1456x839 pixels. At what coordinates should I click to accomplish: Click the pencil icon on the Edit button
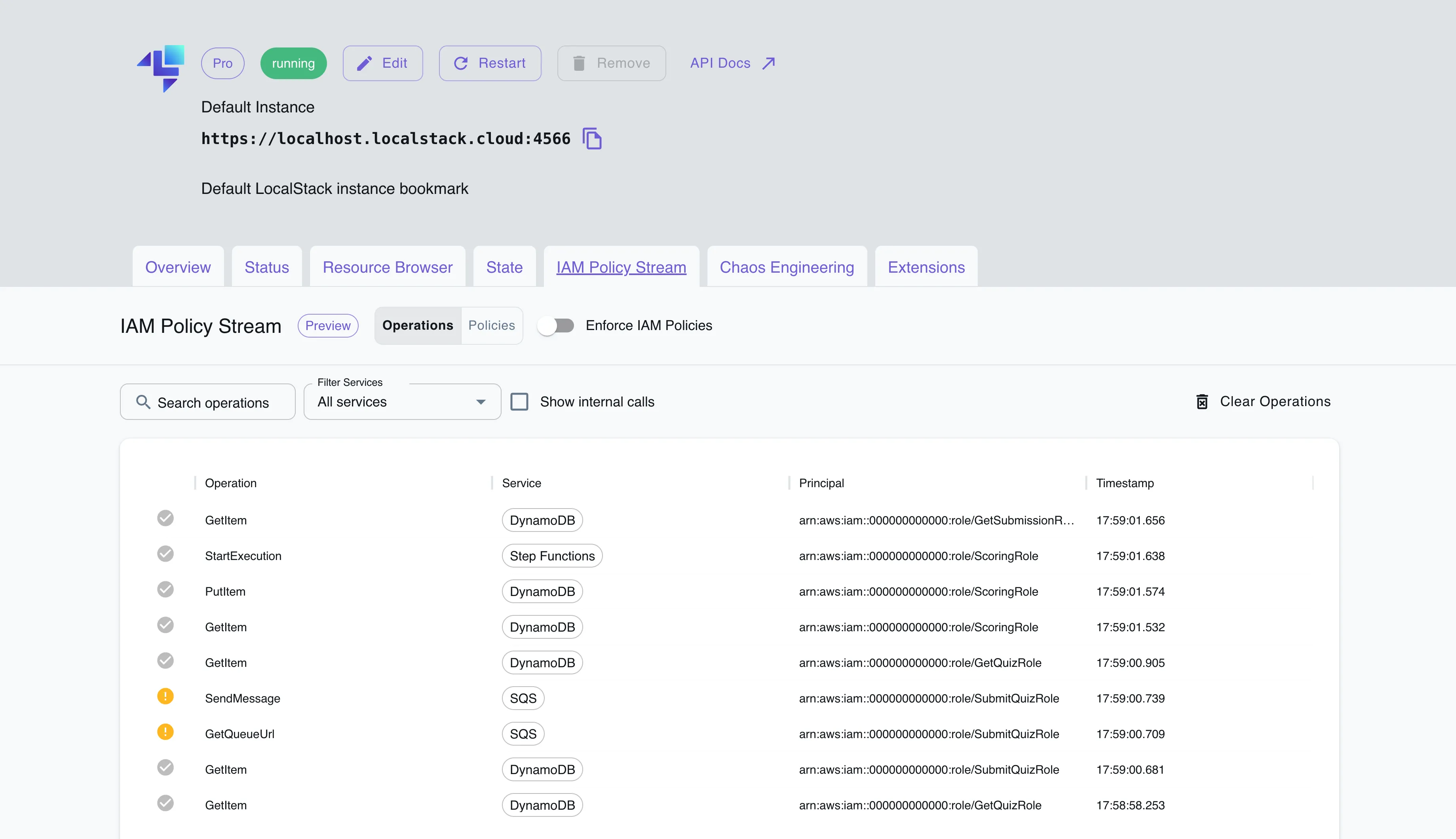(x=364, y=63)
